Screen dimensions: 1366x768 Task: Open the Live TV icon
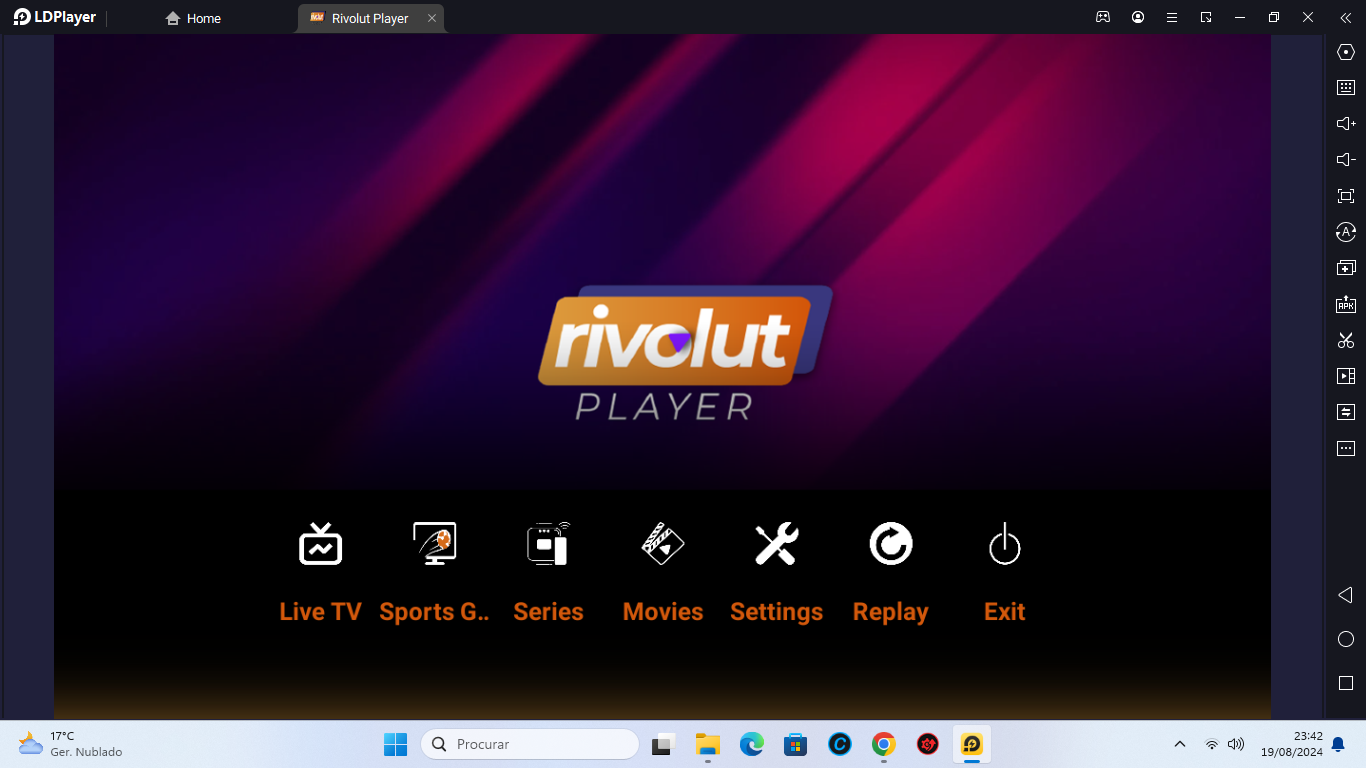[x=320, y=544]
